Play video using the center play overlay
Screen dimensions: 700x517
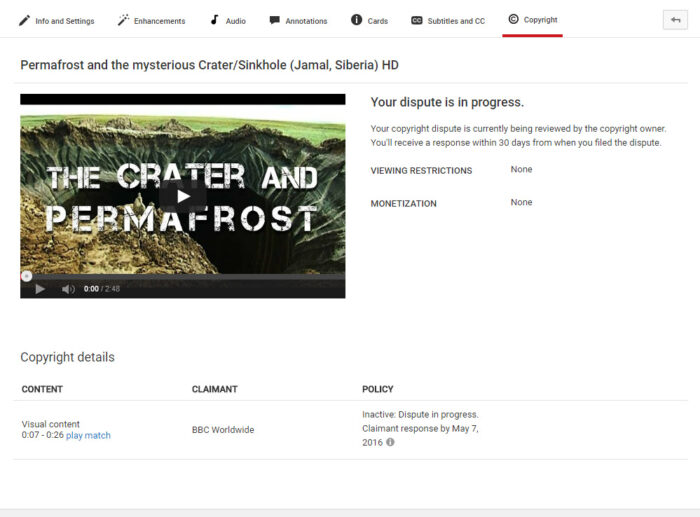click(182, 196)
